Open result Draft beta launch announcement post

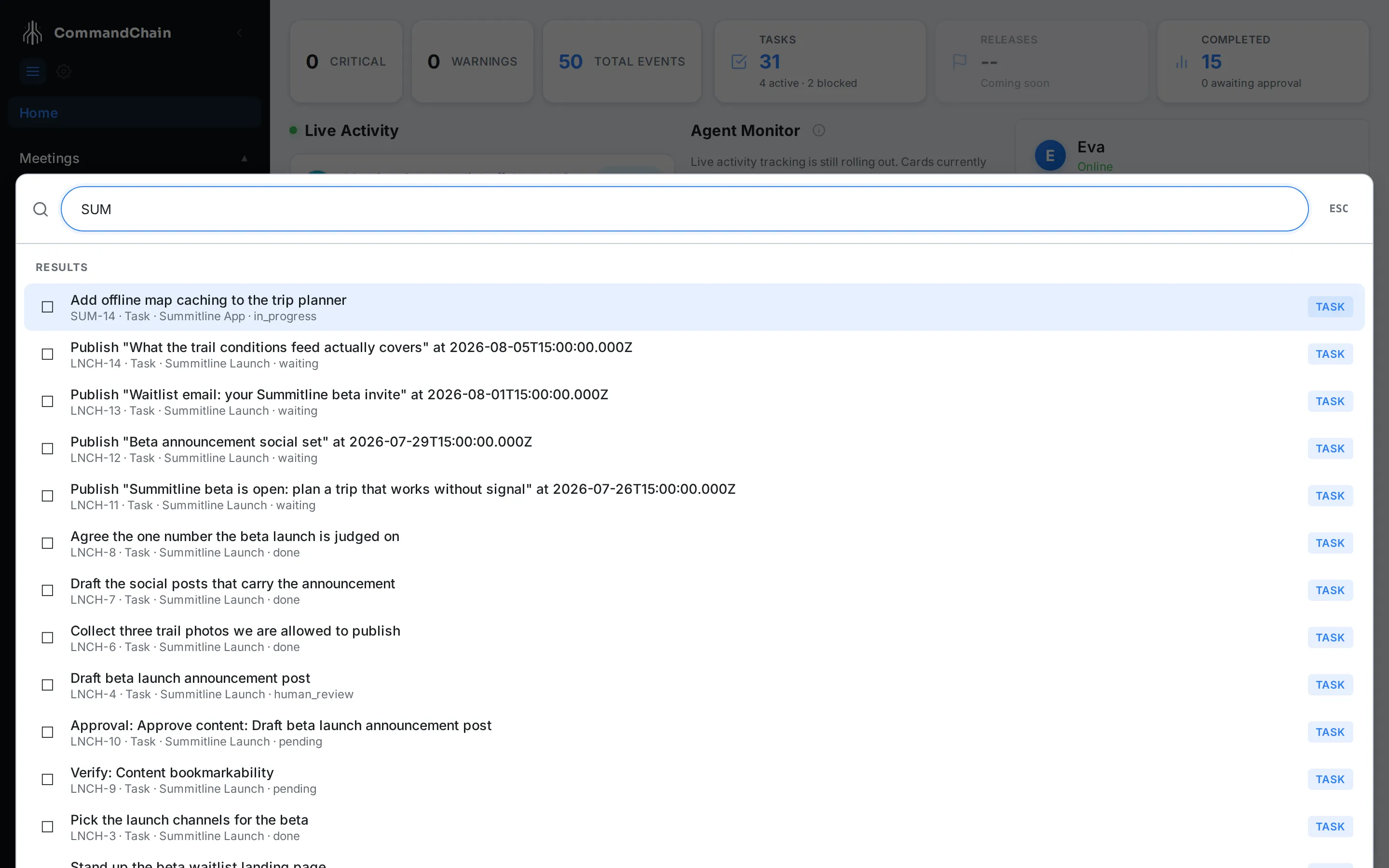click(694, 685)
